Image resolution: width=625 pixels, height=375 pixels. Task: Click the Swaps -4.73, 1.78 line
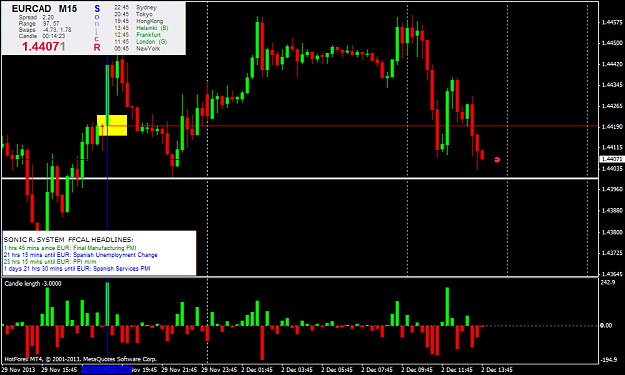click(x=45, y=30)
